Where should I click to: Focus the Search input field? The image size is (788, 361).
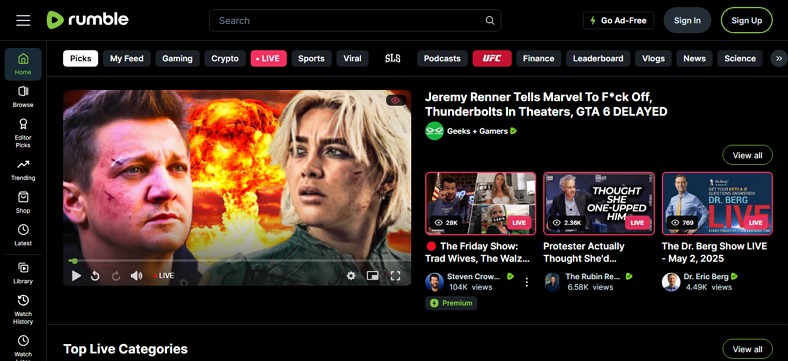[x=355, y=21]
